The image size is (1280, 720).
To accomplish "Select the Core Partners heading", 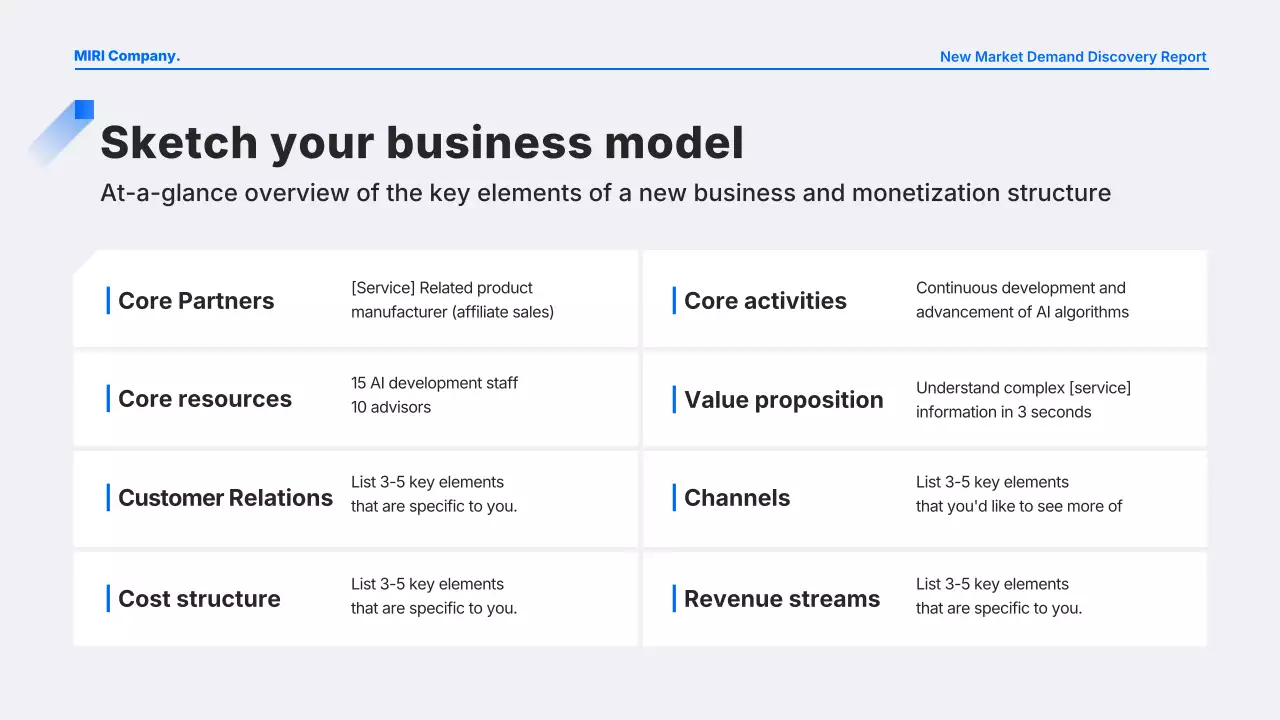I will pos(196,301).
